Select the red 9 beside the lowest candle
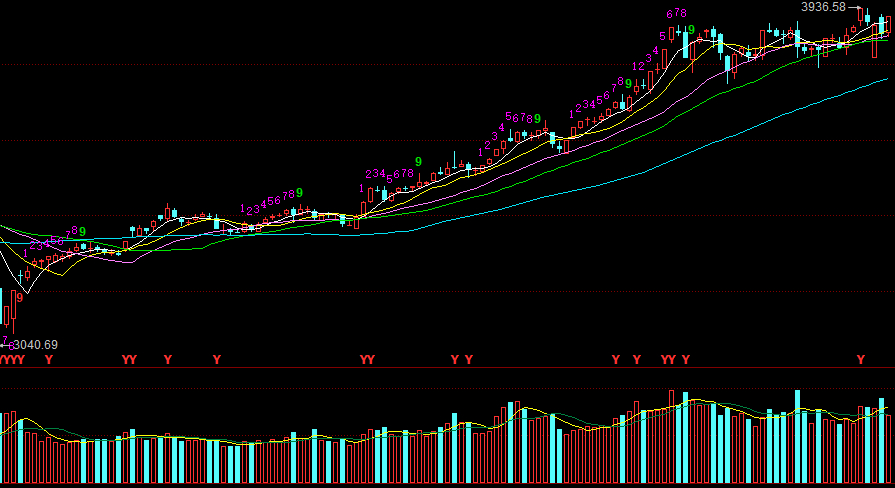 (20, 297)
